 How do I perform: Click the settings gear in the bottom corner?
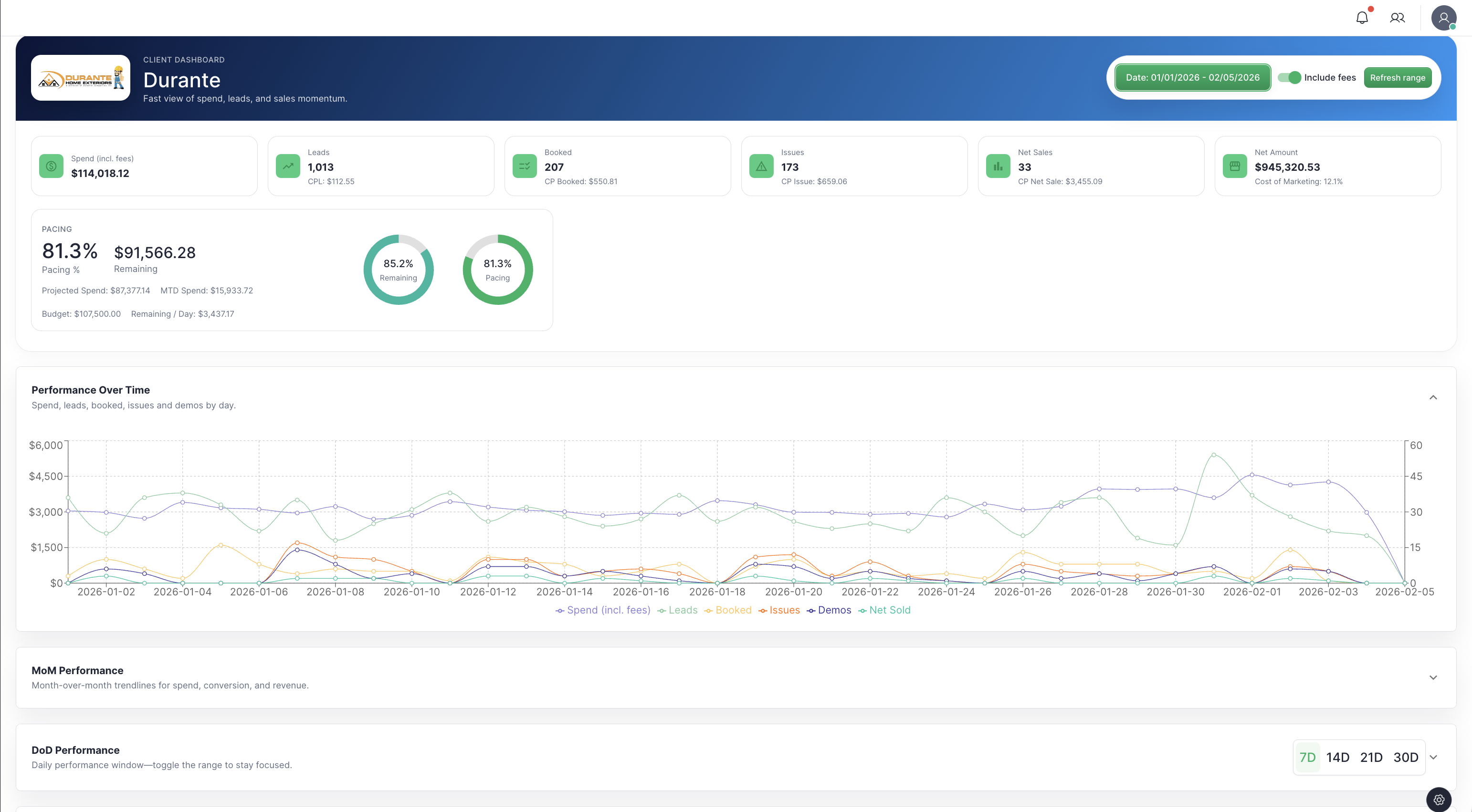pyautogui.click(x=1438, y=800)
